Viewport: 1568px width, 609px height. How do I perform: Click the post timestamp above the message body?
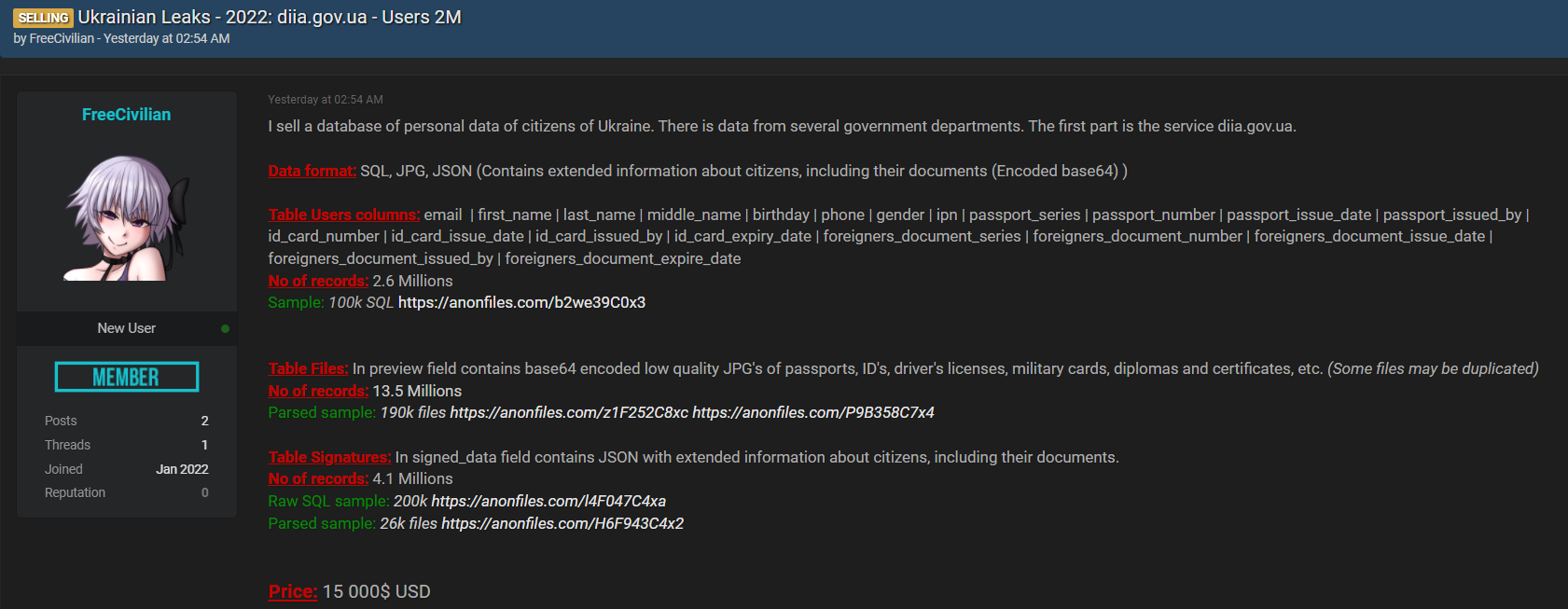pyautogui.click(x=326, y=100)
